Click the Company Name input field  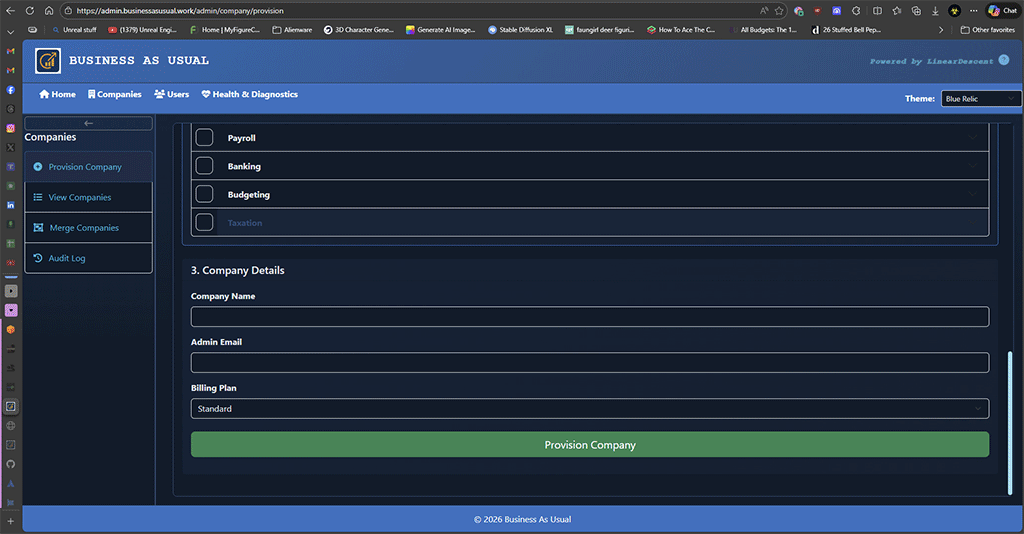coord(589,316)
